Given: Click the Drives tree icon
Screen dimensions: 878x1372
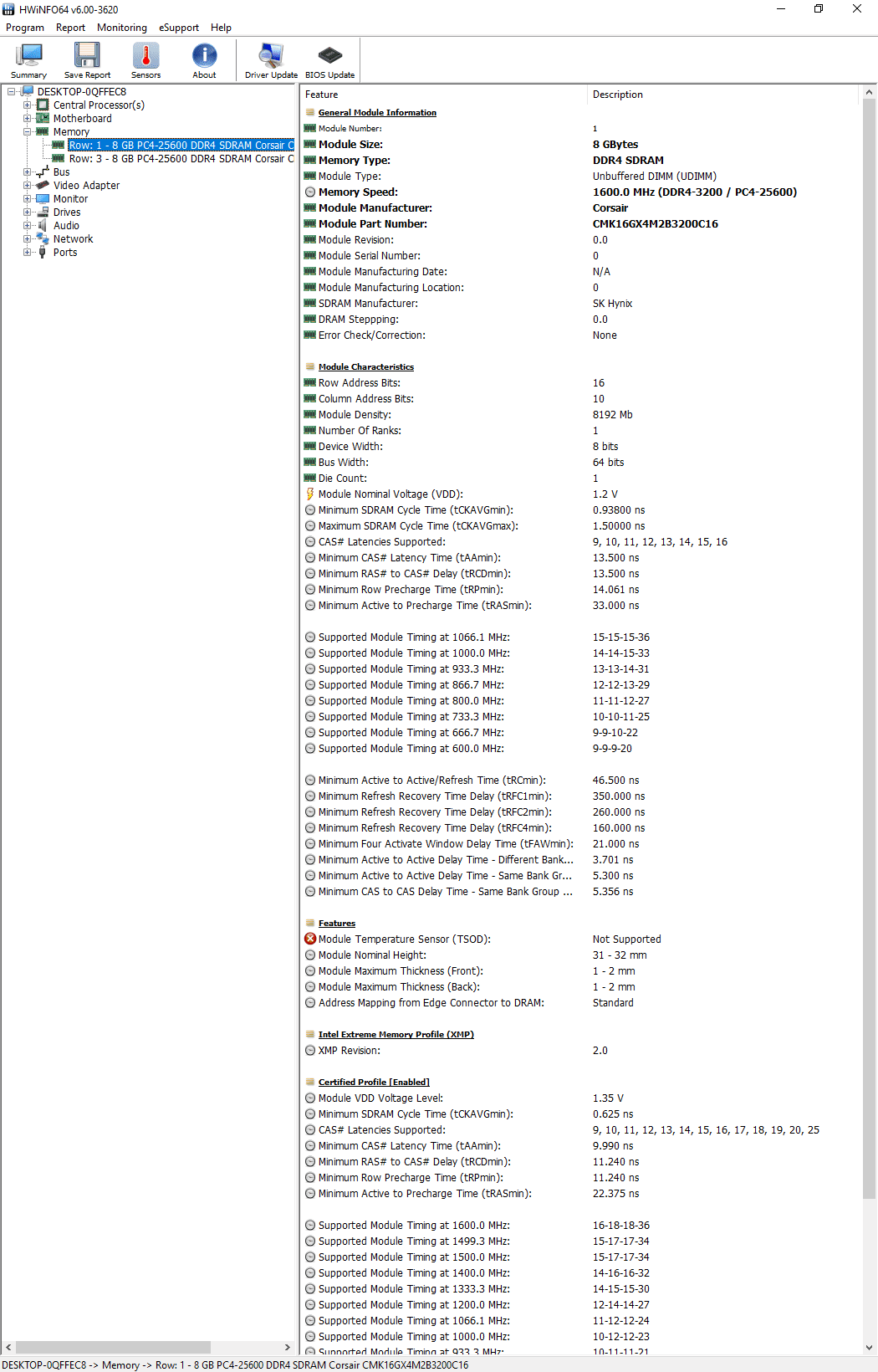Looking at the screenshot, I should pyautogui.click(x=43, y=212).
